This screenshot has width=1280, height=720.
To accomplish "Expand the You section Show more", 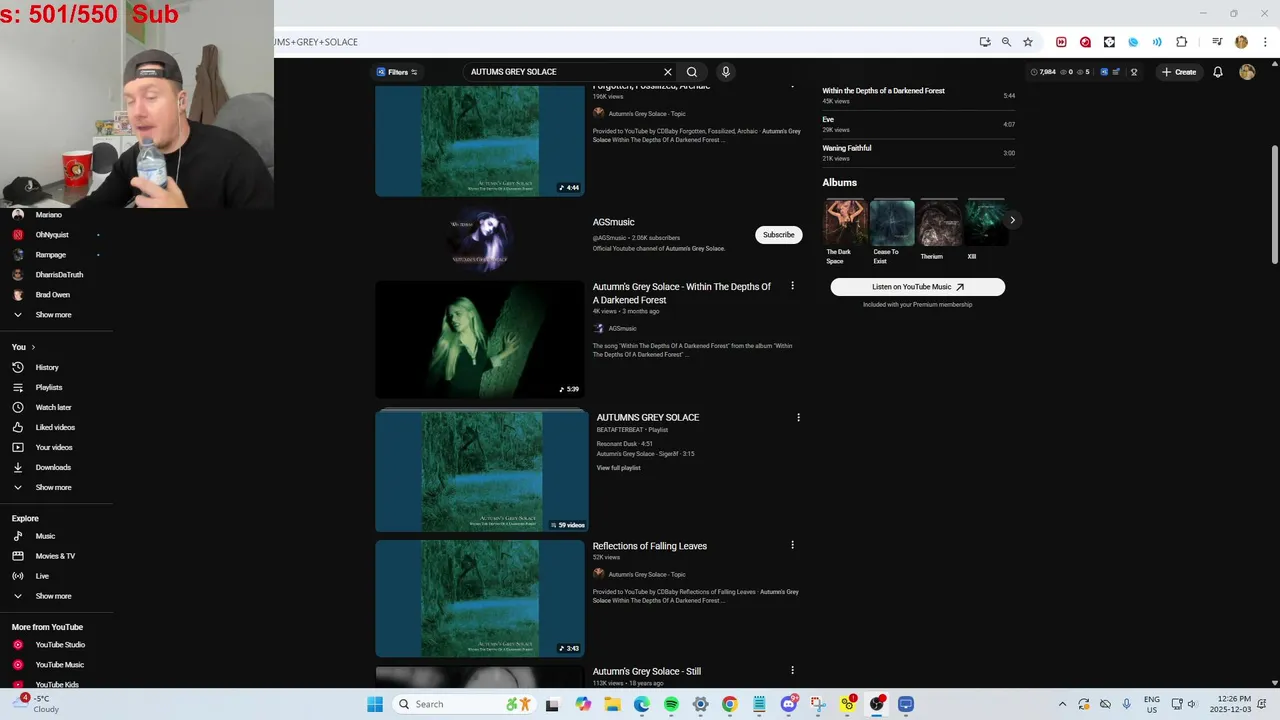I will tap(53, 488).
